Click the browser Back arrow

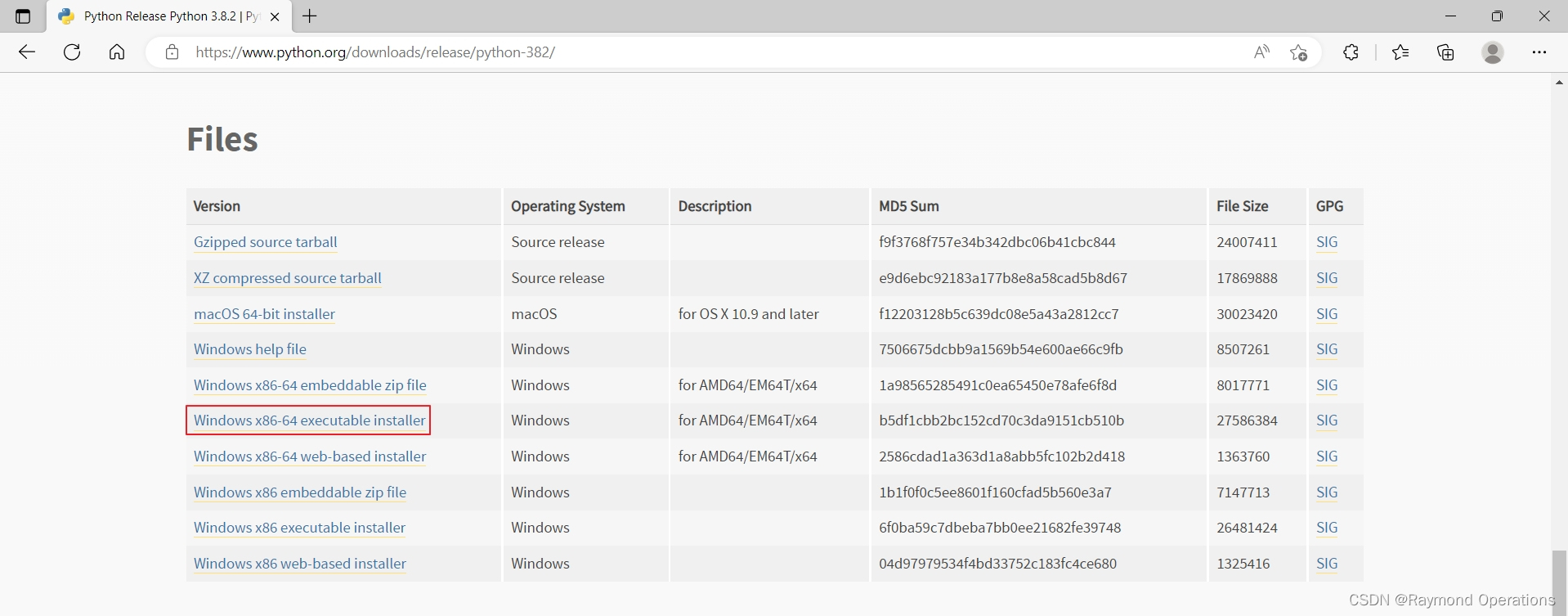(x=27, y=52)
